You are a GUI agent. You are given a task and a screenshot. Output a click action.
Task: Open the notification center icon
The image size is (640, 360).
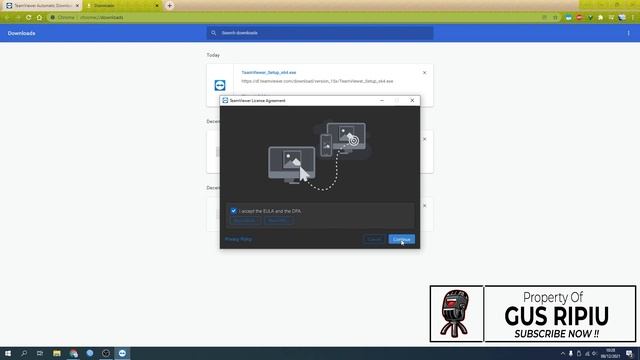click(x=629, y=353)
